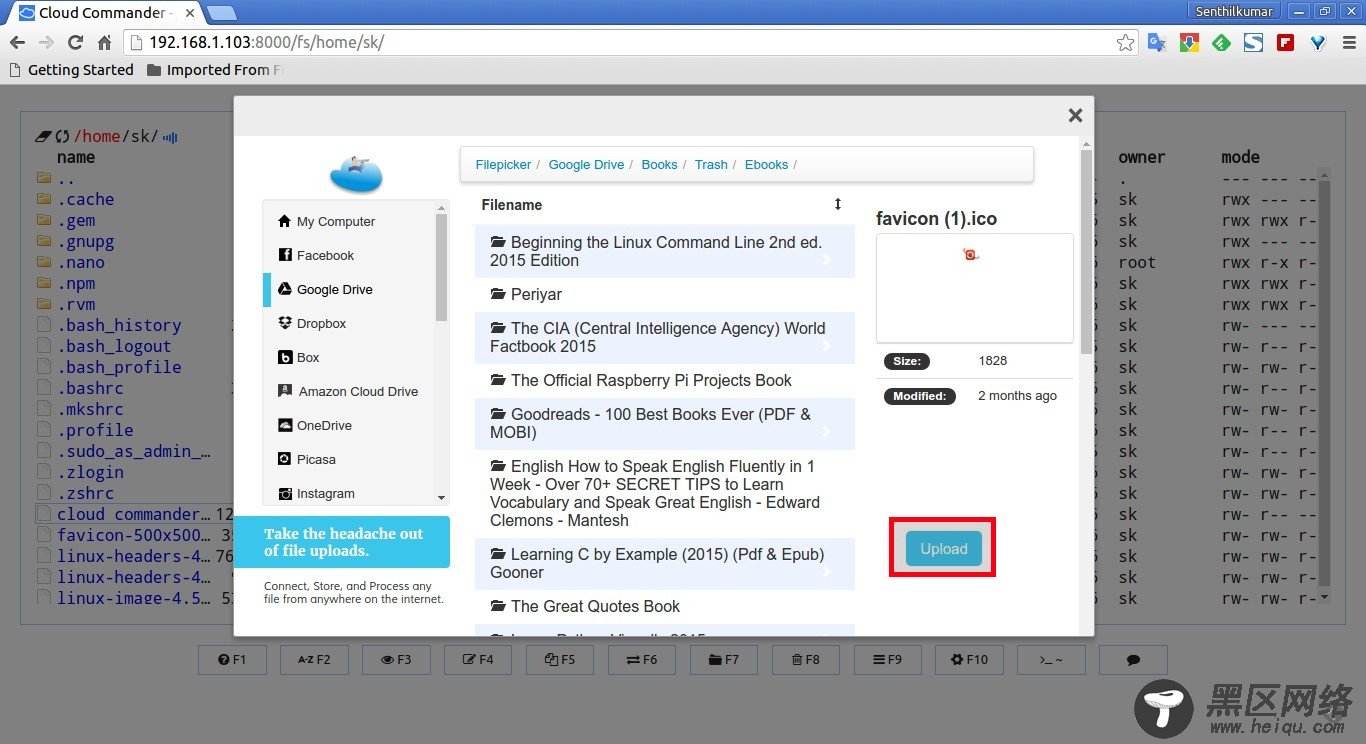Go to the browser Home icon
This screenshot has width=1366, height=744.
coord(104,43)
